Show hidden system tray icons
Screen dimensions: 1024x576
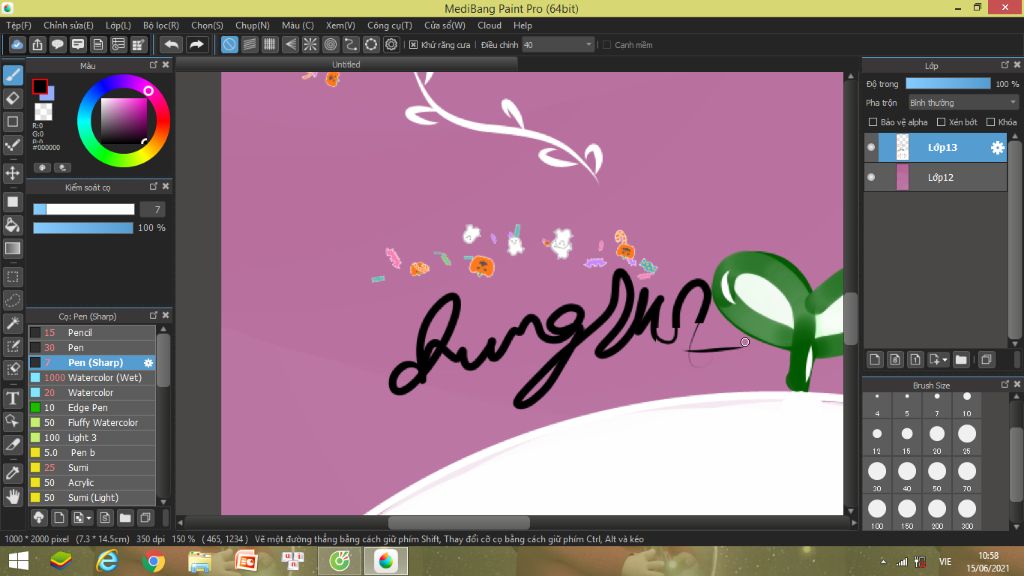point(884,562)
